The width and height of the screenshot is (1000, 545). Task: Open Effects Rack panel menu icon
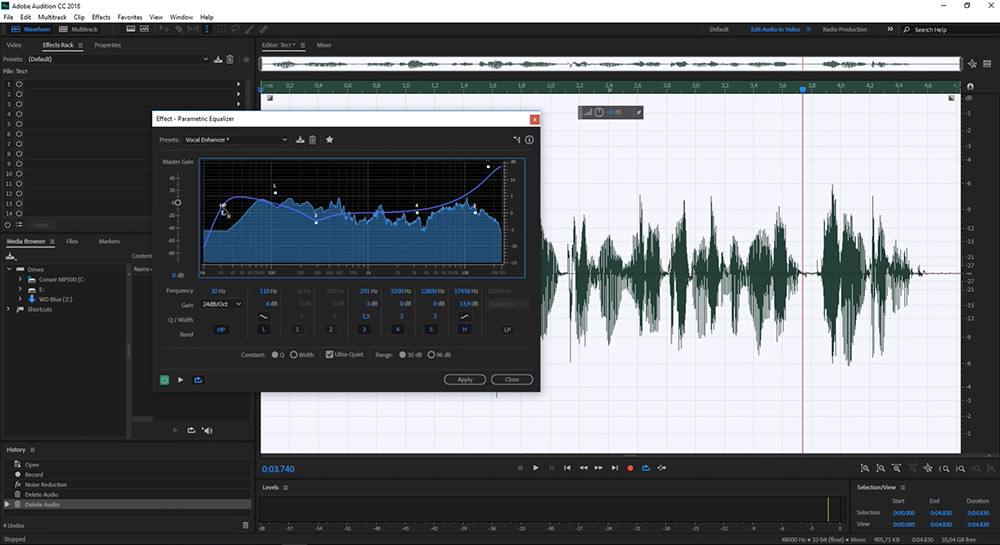click(x=80, y=45)
